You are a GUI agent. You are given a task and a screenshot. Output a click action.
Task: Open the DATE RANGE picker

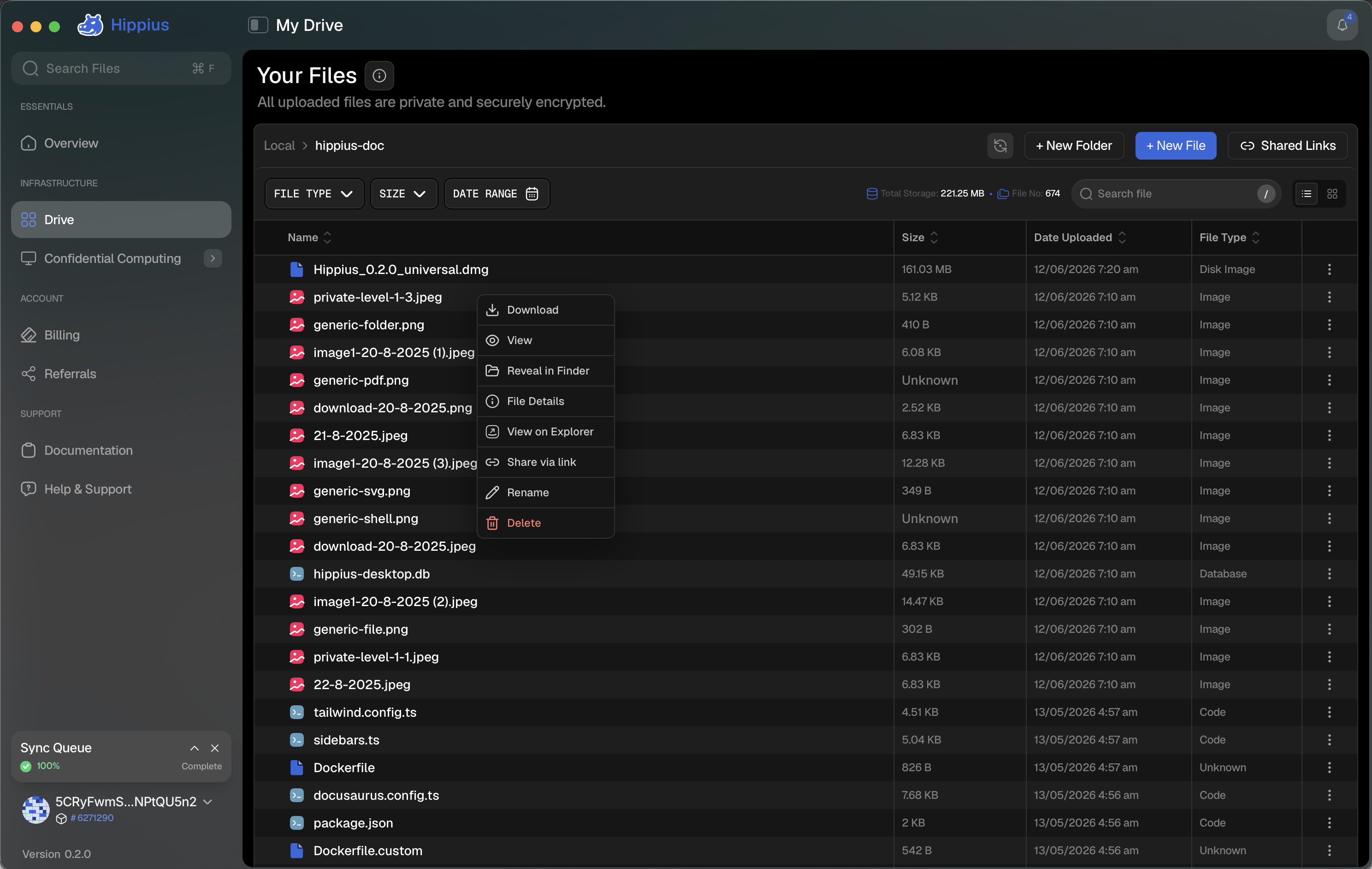(496, 194)
